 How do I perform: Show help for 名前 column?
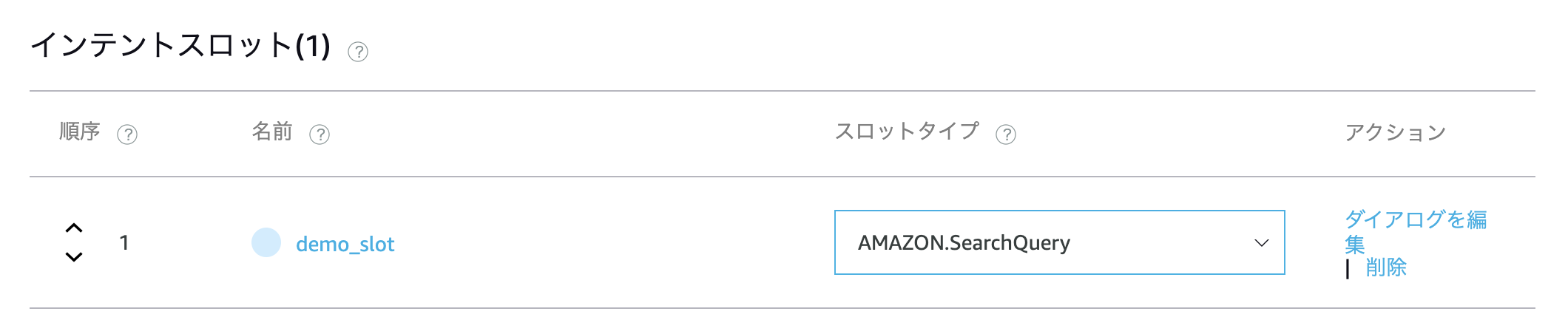[x=320, y=134]
